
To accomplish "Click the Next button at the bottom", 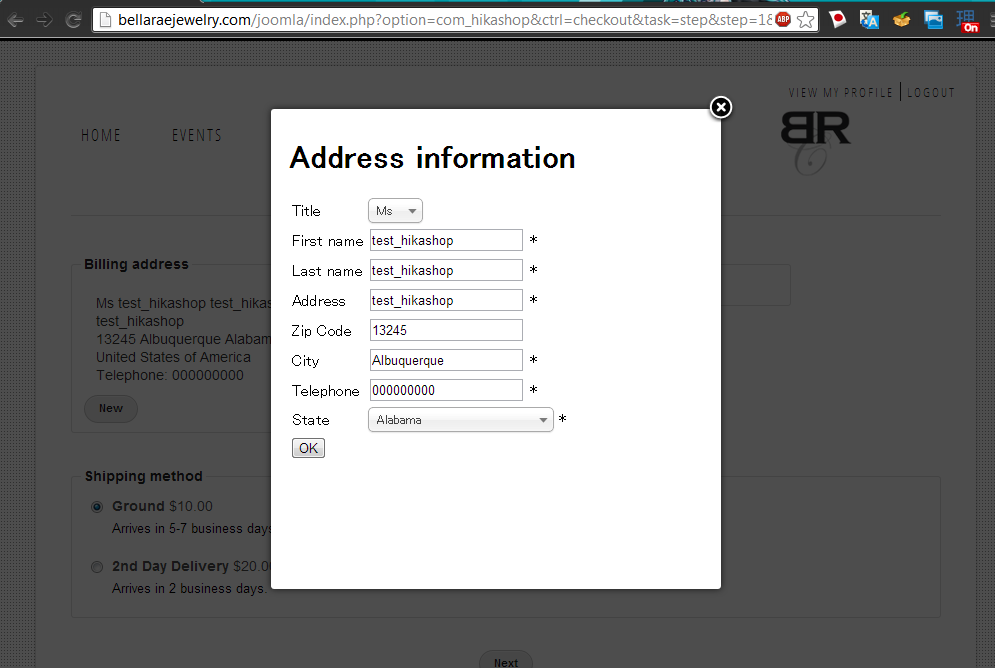I will 506,660.
